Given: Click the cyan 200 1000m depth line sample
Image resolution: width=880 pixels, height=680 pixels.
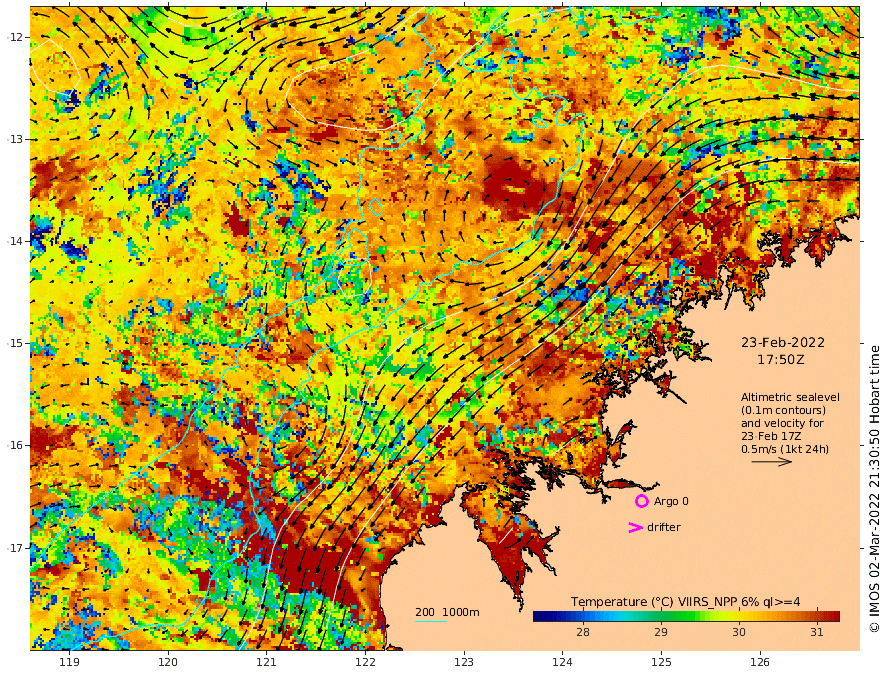Looking at the screenshot, I should click(x=431, y=621).
